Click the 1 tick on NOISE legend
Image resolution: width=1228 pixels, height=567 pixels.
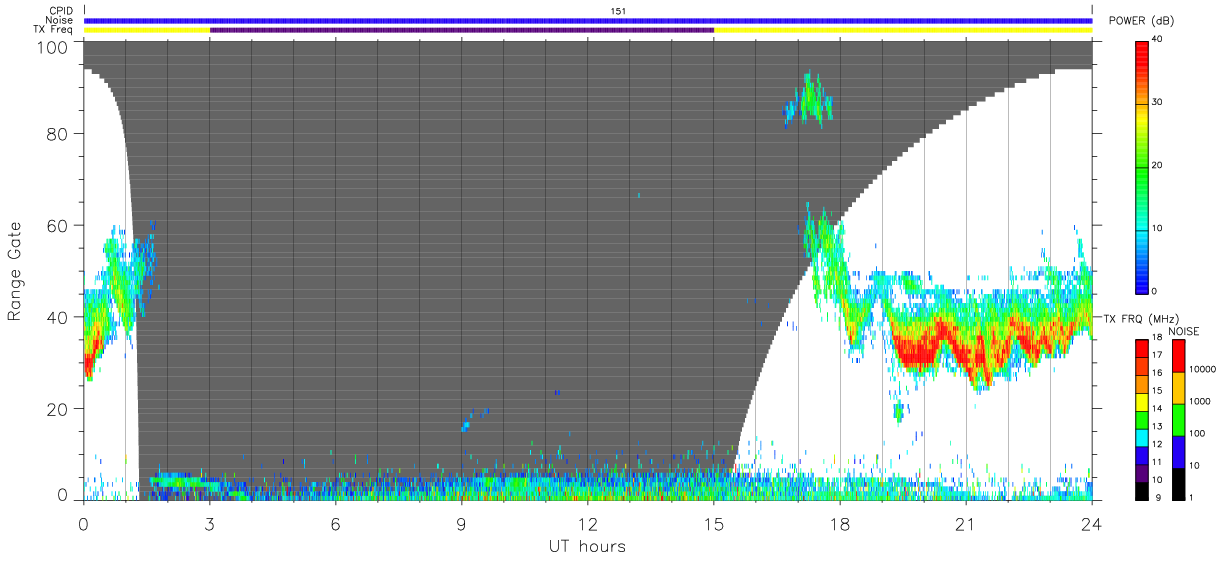1192,497
